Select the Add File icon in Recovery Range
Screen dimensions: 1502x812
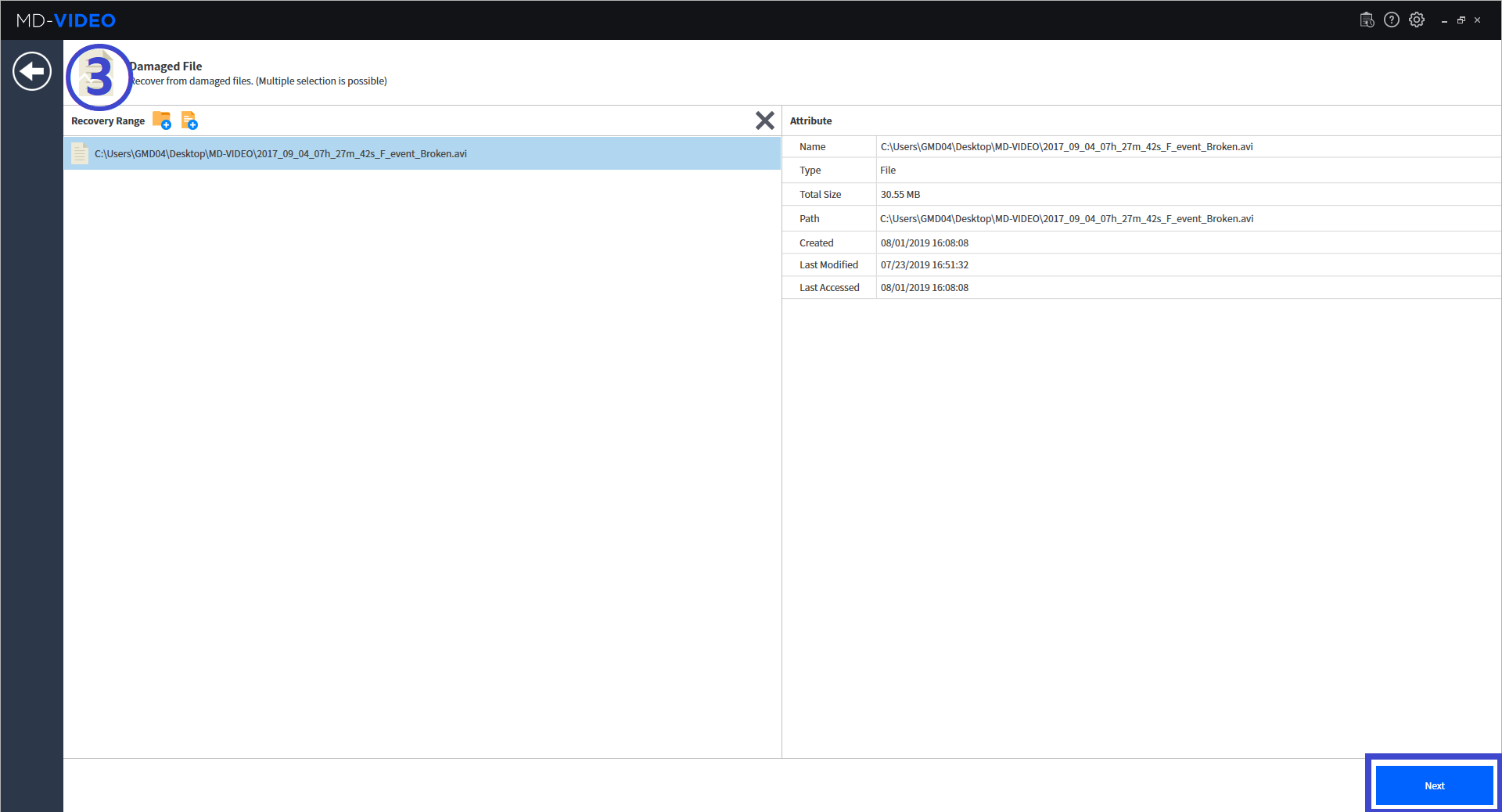(x=189, y=120)
